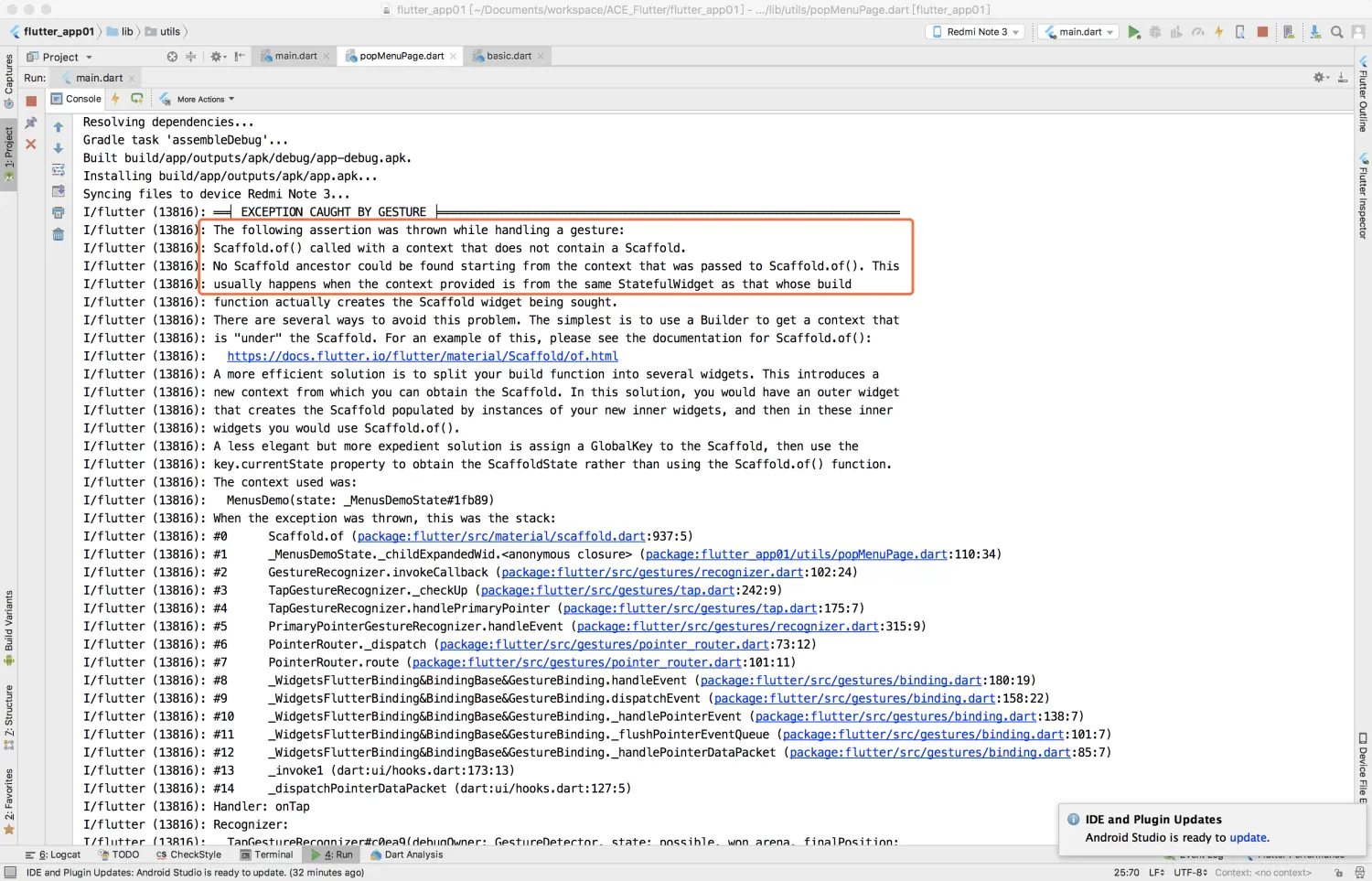
Task: Stop the app via top toolbar red square
Action: click(x=1262, y=32)
